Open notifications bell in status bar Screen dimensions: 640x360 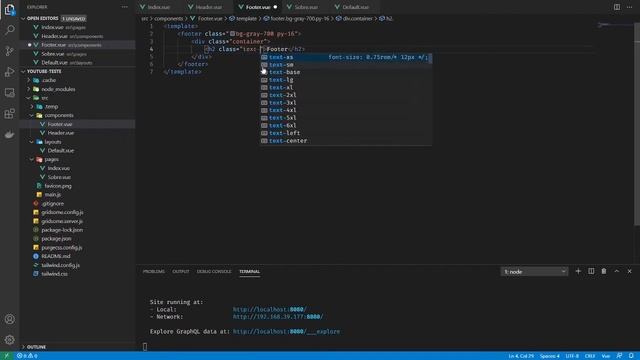tap(631, 356)
